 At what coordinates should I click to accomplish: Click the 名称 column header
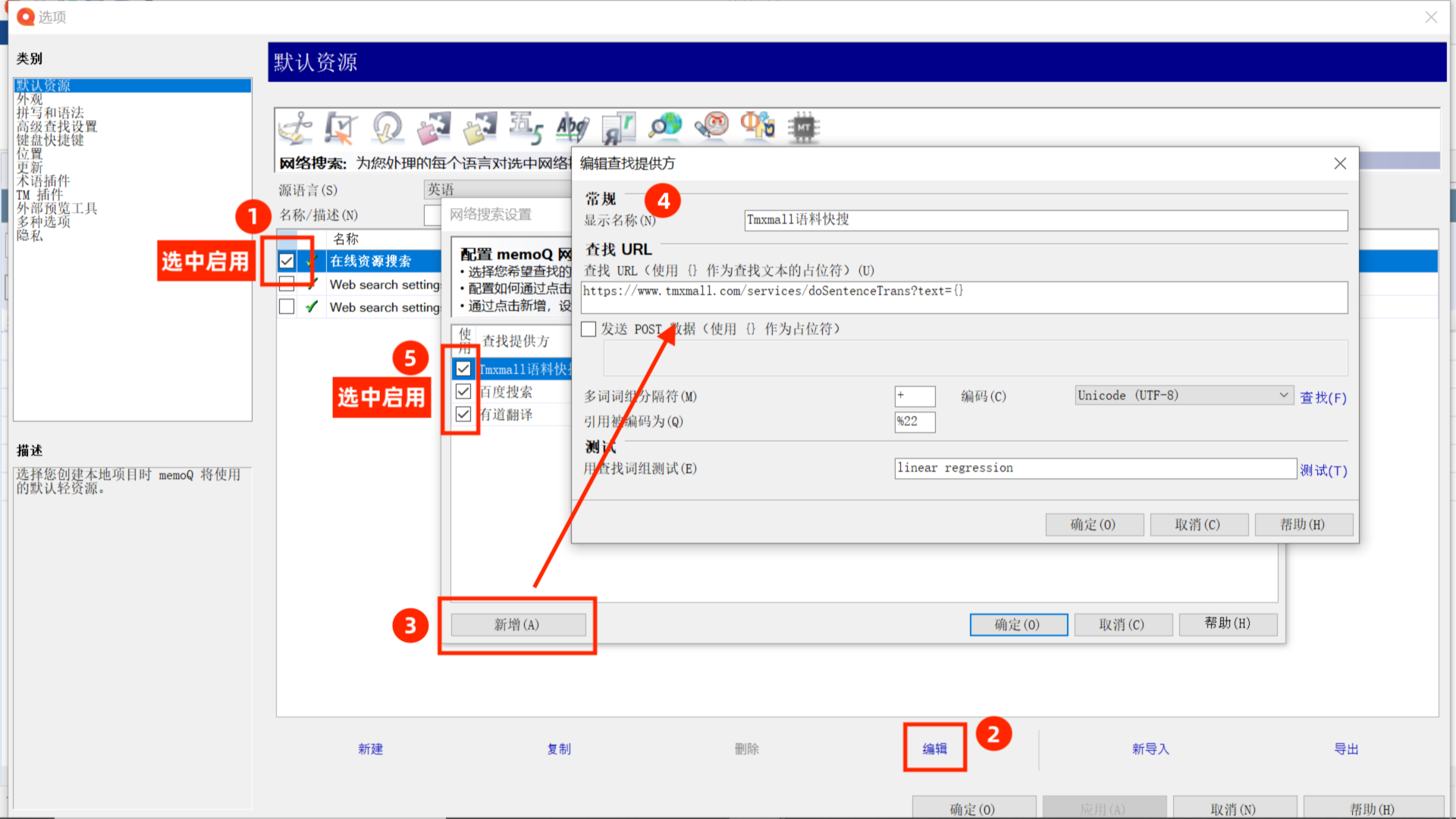coord(346,239)
